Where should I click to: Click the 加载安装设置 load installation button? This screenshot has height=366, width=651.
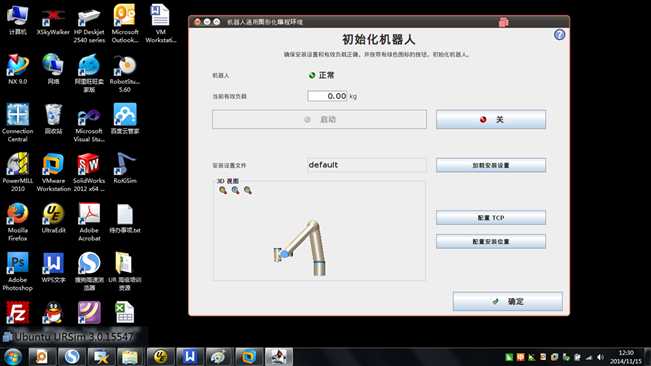491,165
